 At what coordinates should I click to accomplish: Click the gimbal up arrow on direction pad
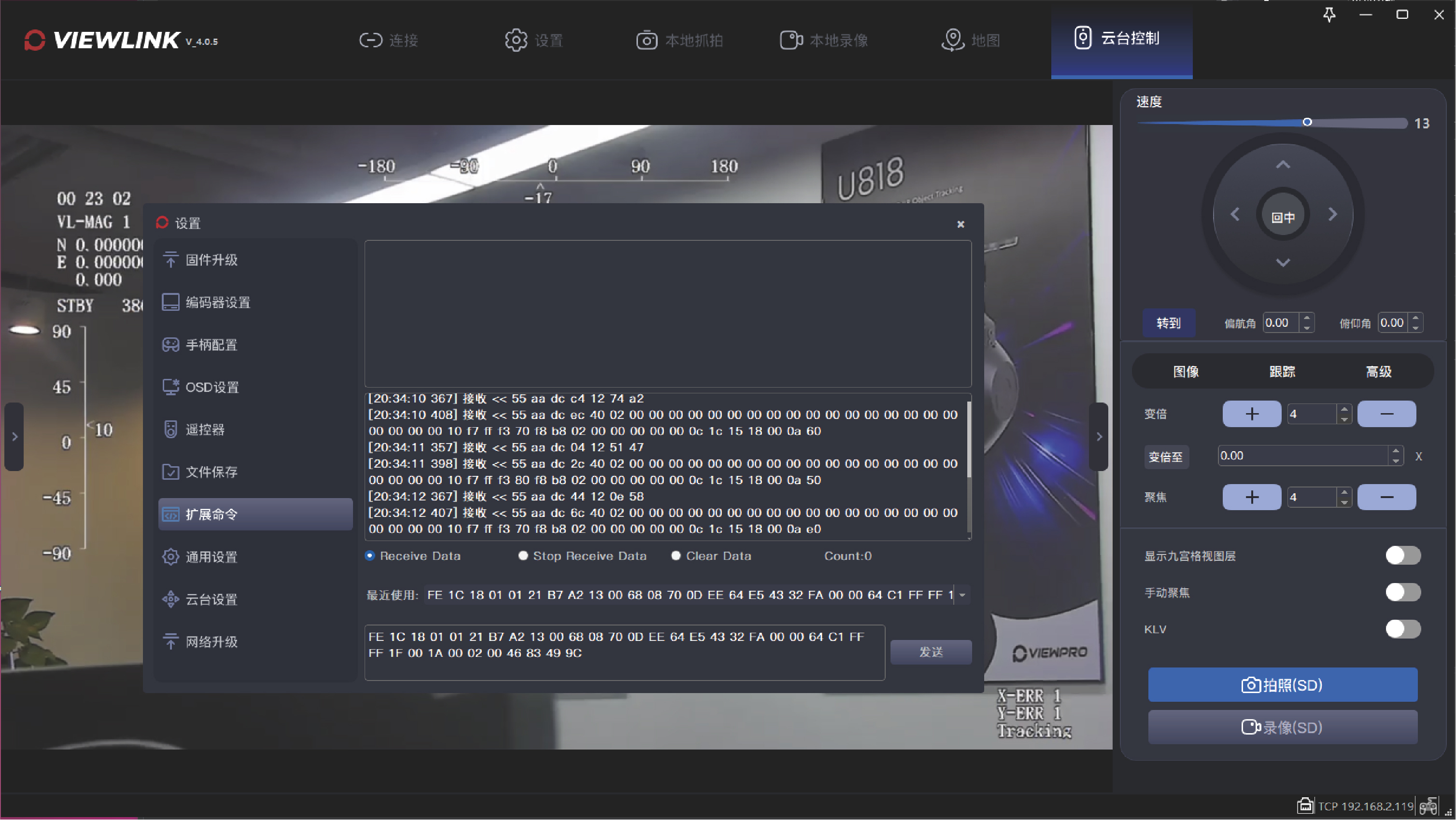1283,165
